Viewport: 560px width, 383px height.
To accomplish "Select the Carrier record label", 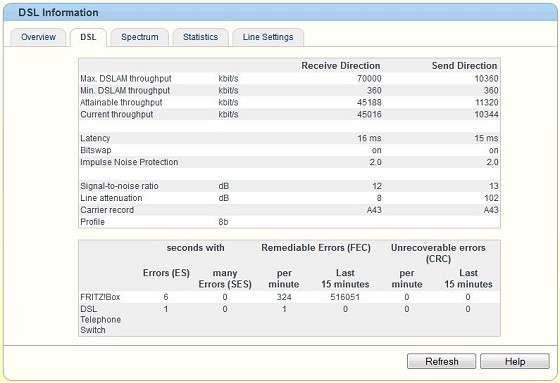I will 107,210.
